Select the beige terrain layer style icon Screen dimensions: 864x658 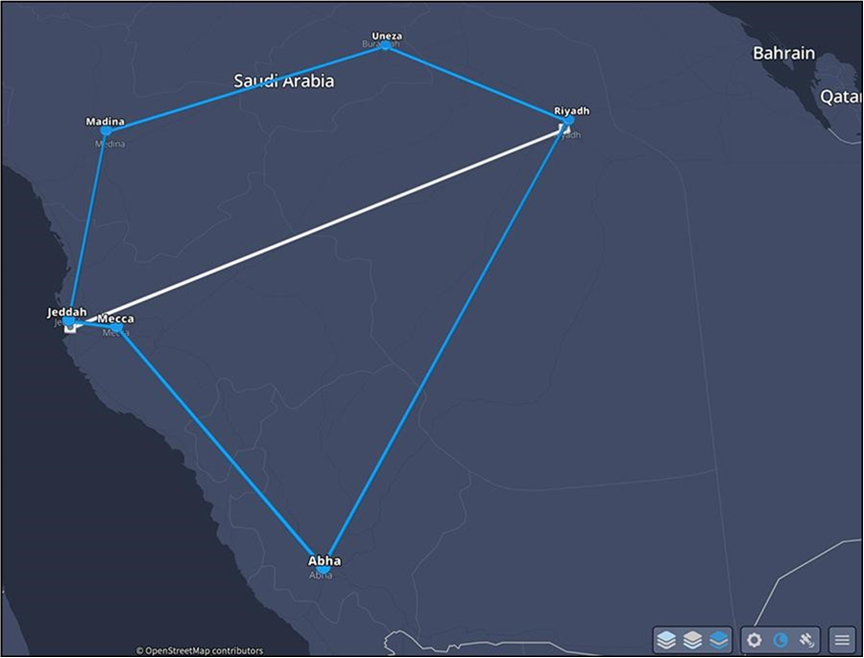point(693,639)
